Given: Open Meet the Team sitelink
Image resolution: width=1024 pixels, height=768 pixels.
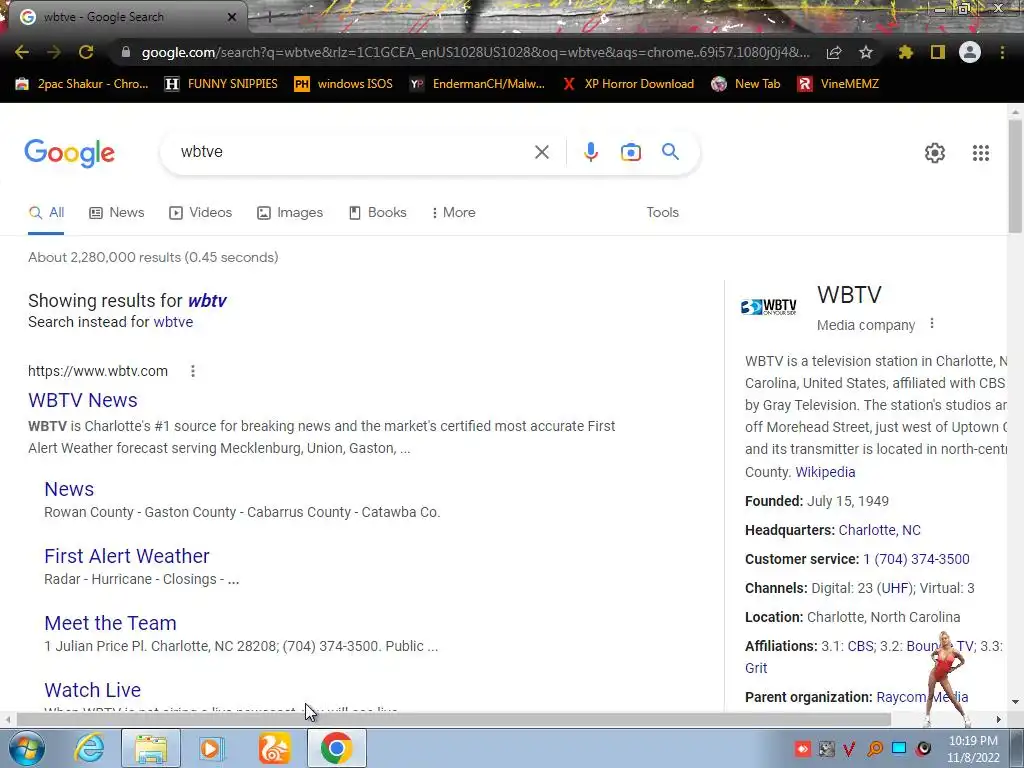Looking at the screenshot, I should pyautogui.click(x=110, y=623).
